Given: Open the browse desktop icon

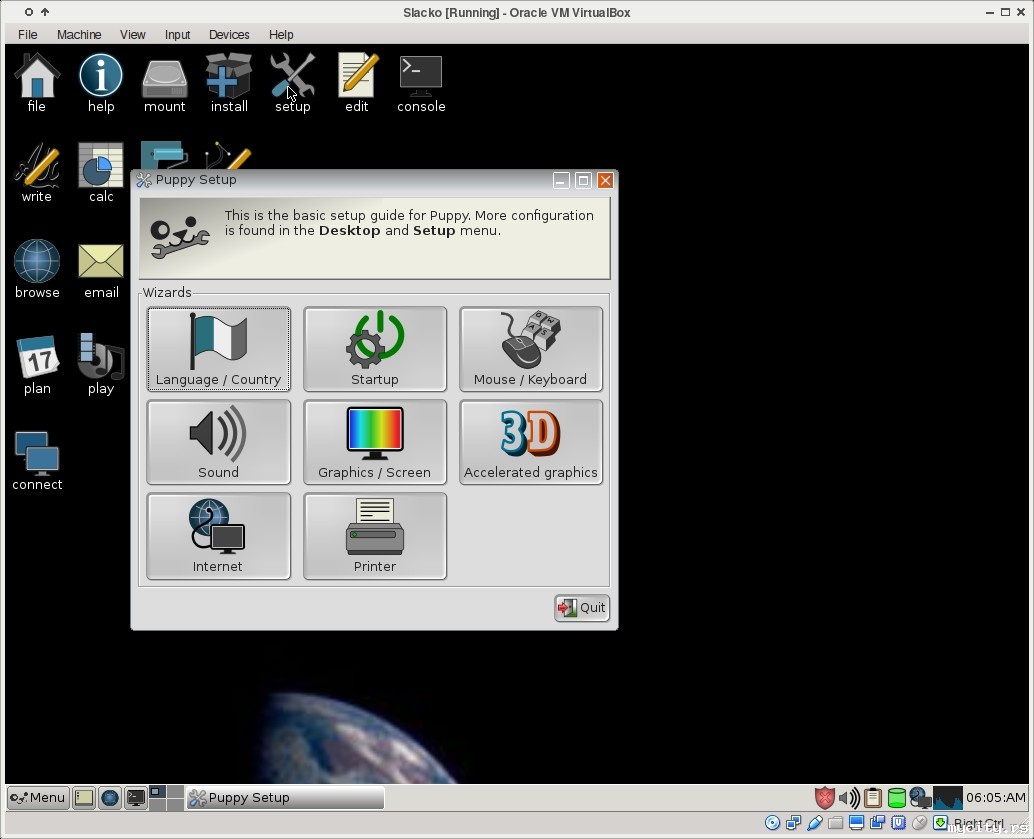Looking at the screenshot, I should coord(37,269).
